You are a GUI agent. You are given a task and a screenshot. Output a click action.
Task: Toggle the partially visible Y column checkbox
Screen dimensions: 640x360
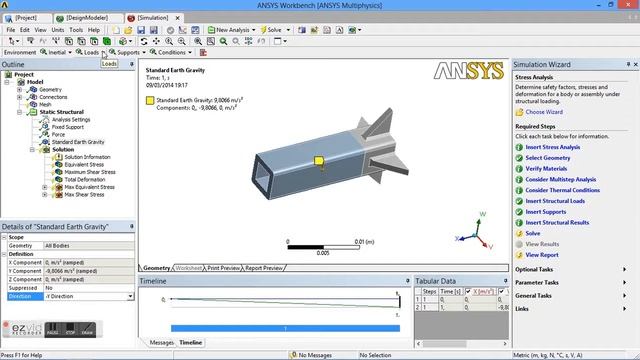501,291
